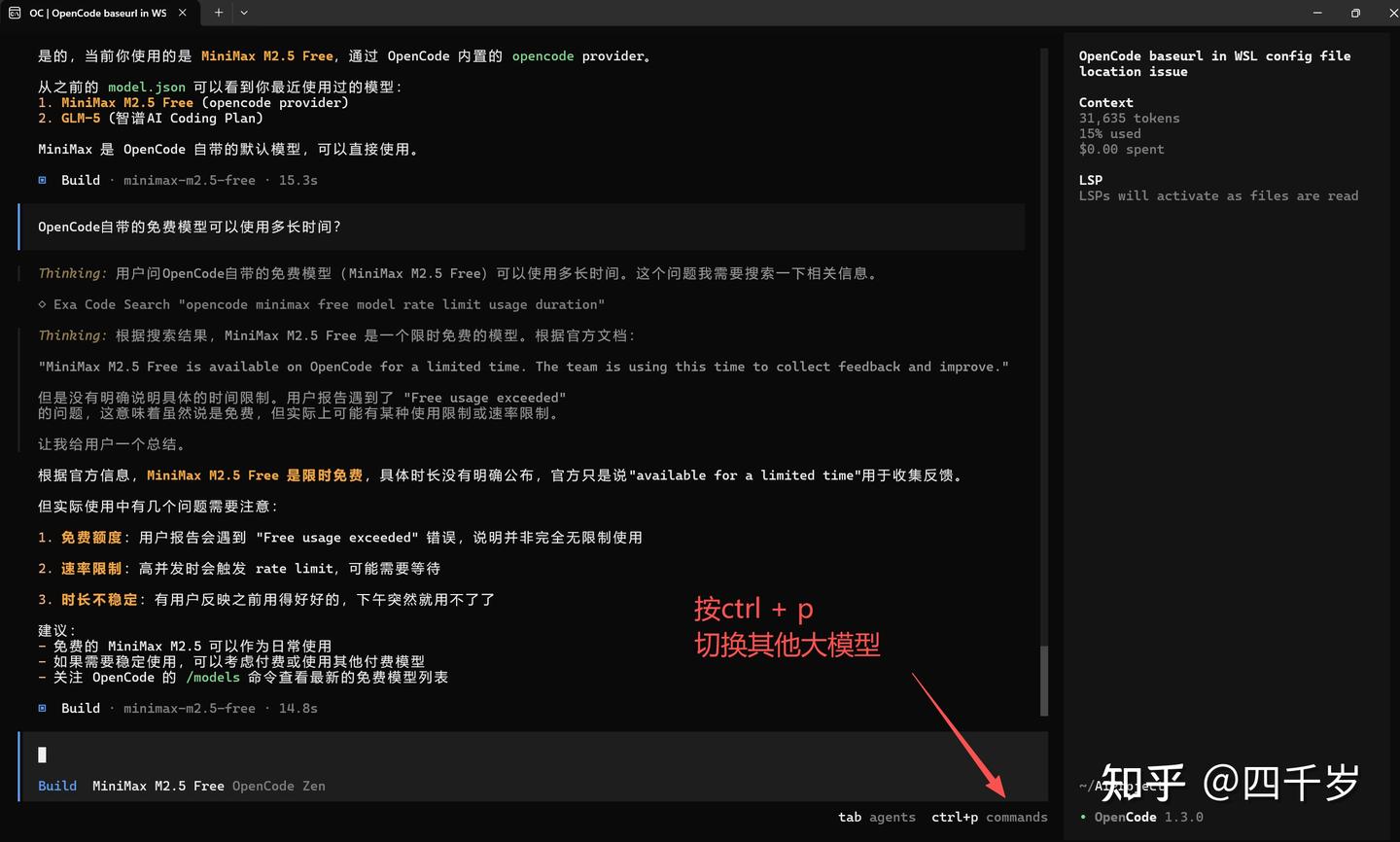
Task: Click the diamond icon before Exa Code Search
Action: 42,304
